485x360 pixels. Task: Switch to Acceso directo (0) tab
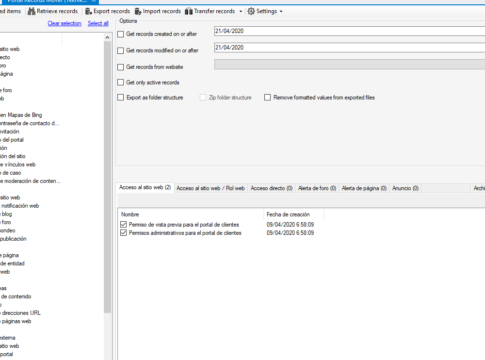coord(271,188)
